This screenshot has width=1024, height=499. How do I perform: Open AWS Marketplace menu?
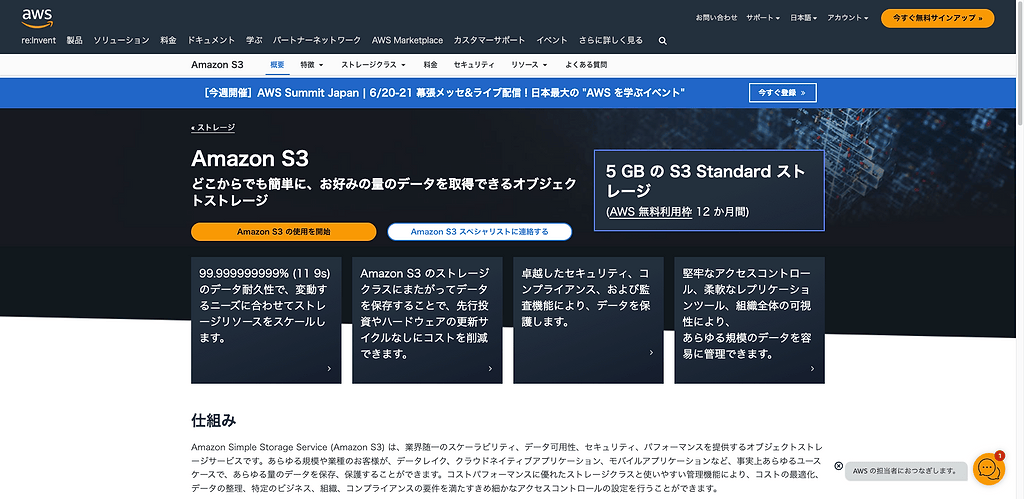pos(408,40)
